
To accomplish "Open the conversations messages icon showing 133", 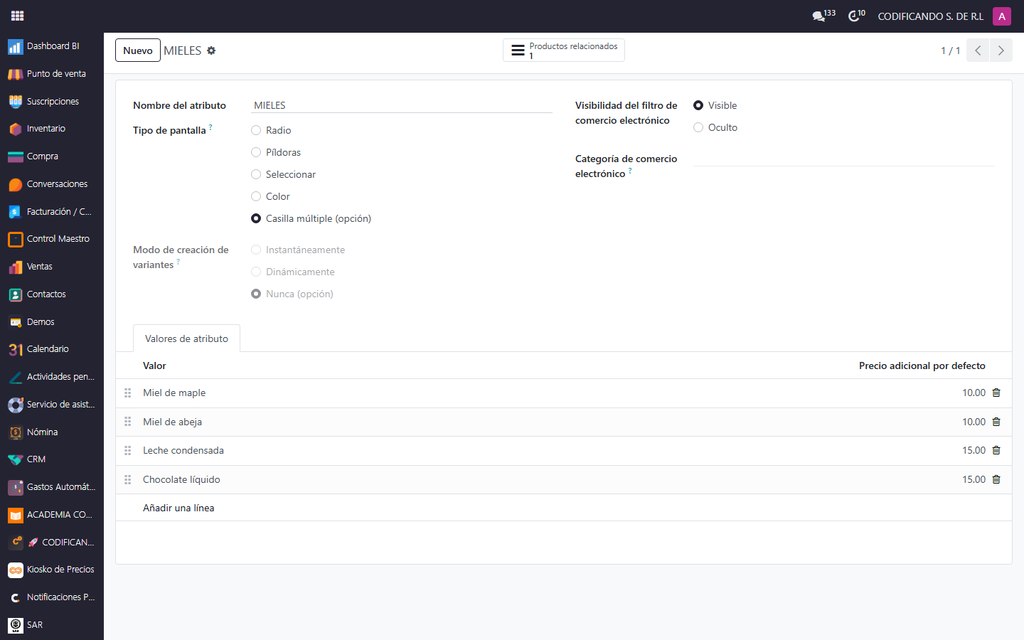I will click(x=823, y=16).
